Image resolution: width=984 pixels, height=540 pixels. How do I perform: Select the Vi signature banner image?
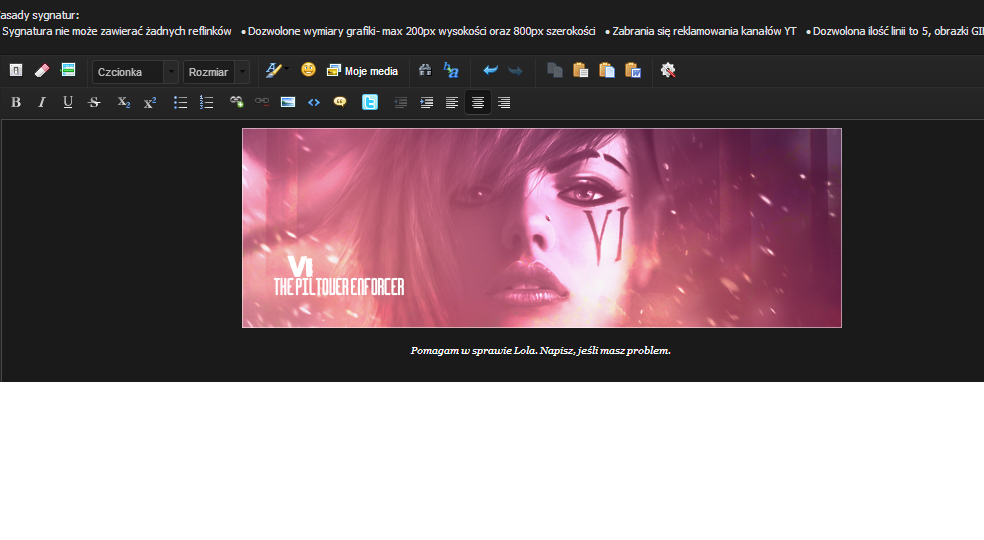[x=542, y=228]
